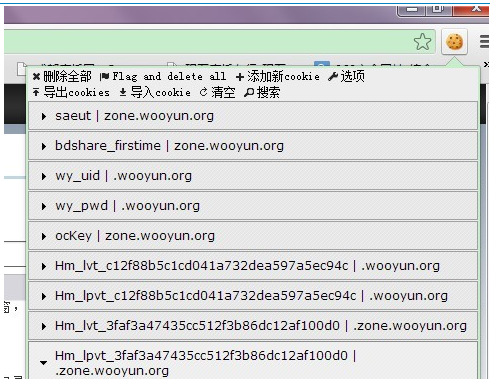
Task: Click the green browser address bar
Action: click(x=220, y=42)
